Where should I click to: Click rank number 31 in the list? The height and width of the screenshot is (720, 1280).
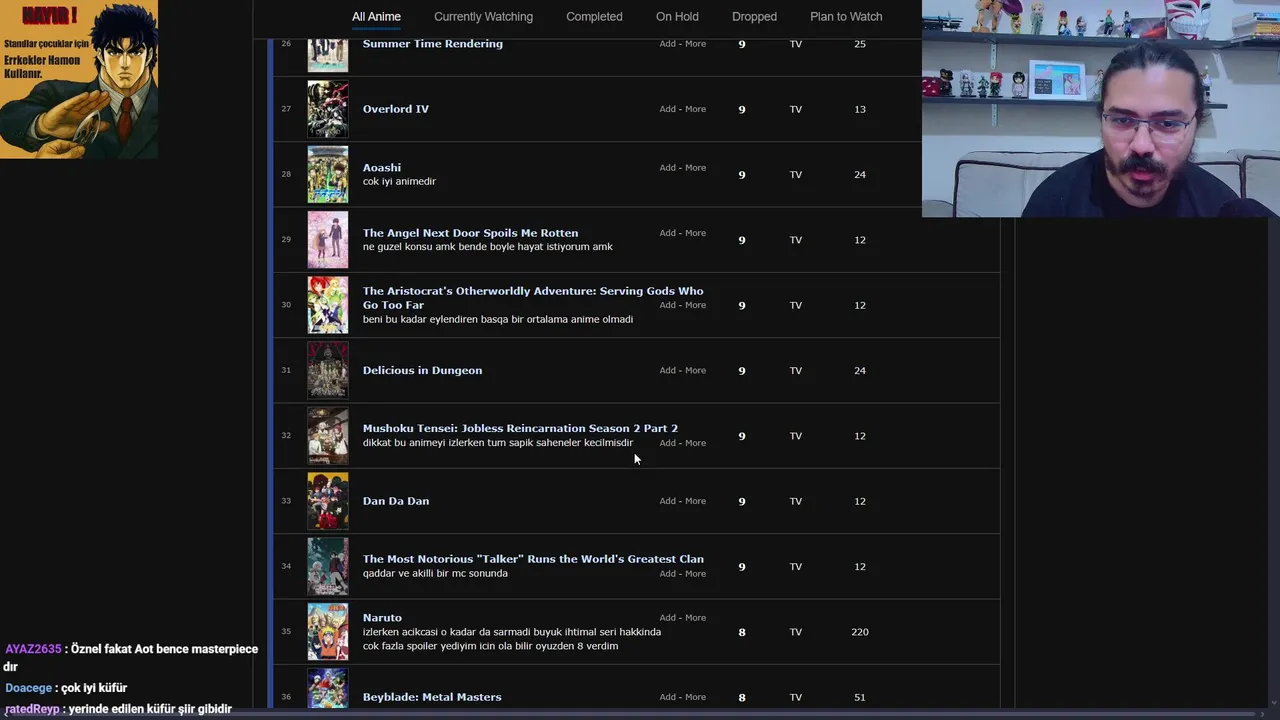pos(286,370)
